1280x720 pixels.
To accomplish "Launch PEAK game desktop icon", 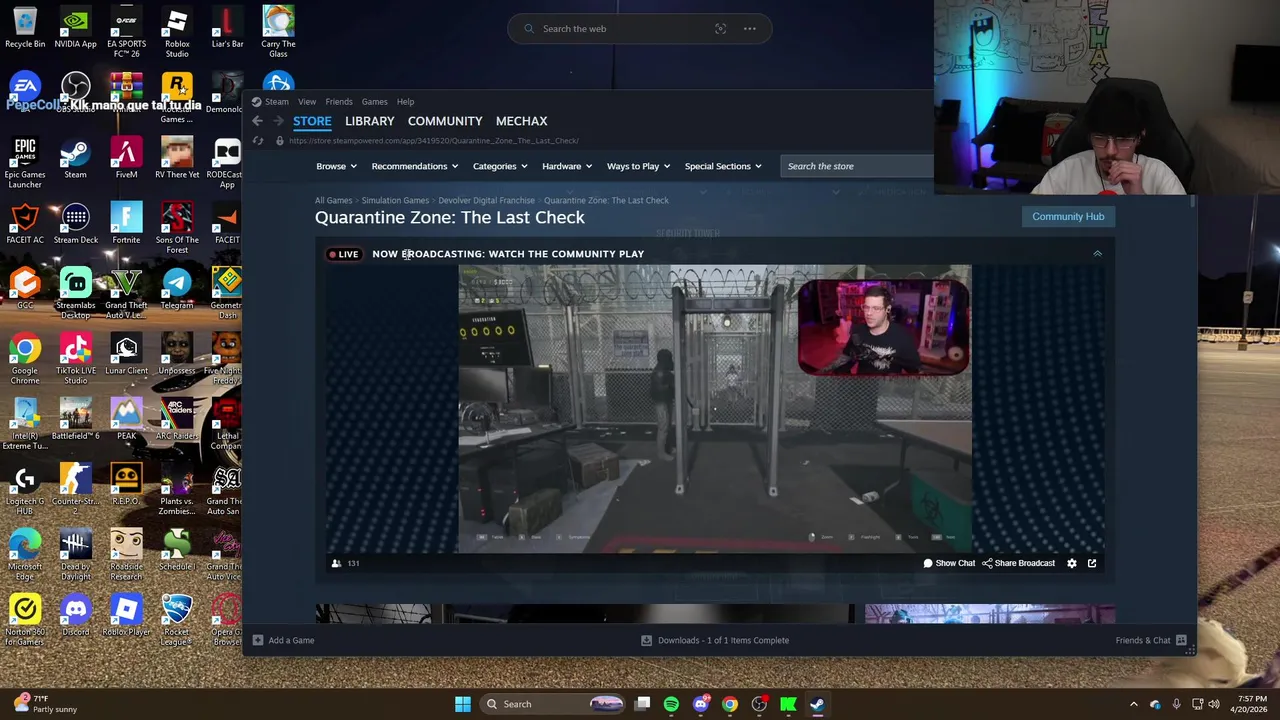I will (126, 421).
